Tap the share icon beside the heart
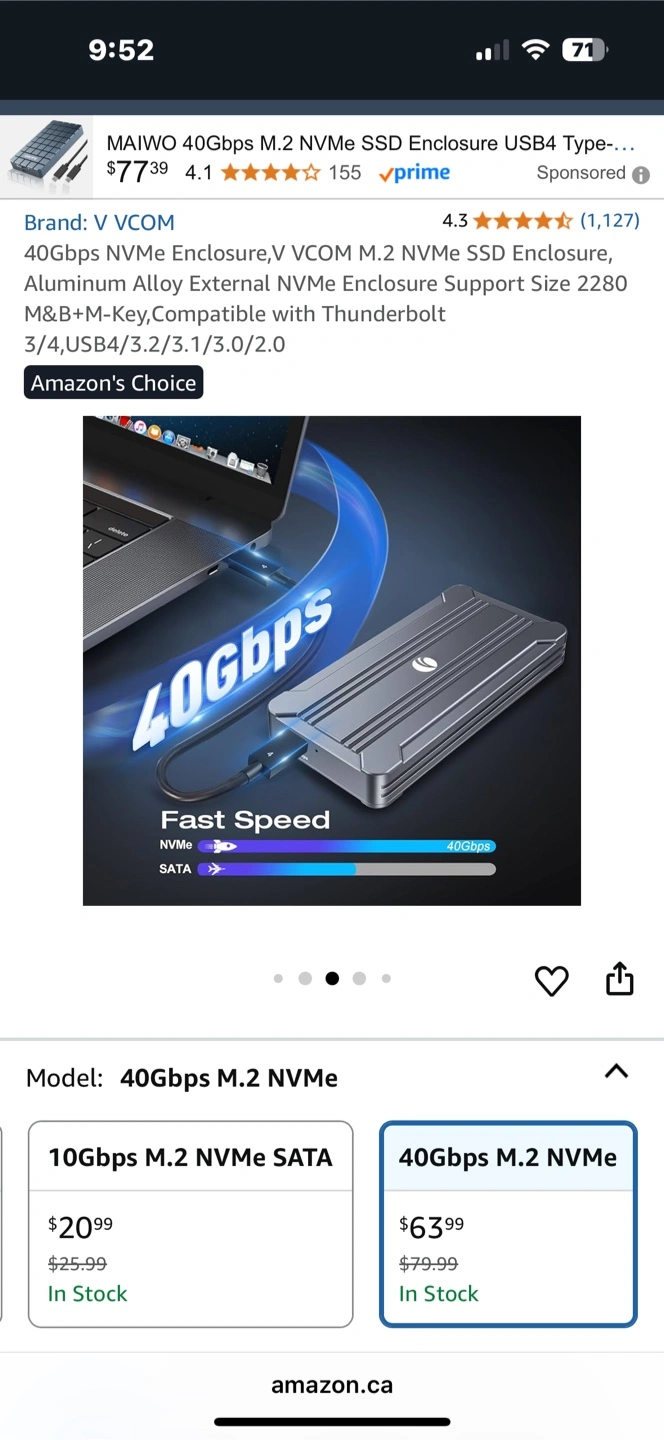The height and width of the screenshot is (1440, 664). tap(620, 979)
